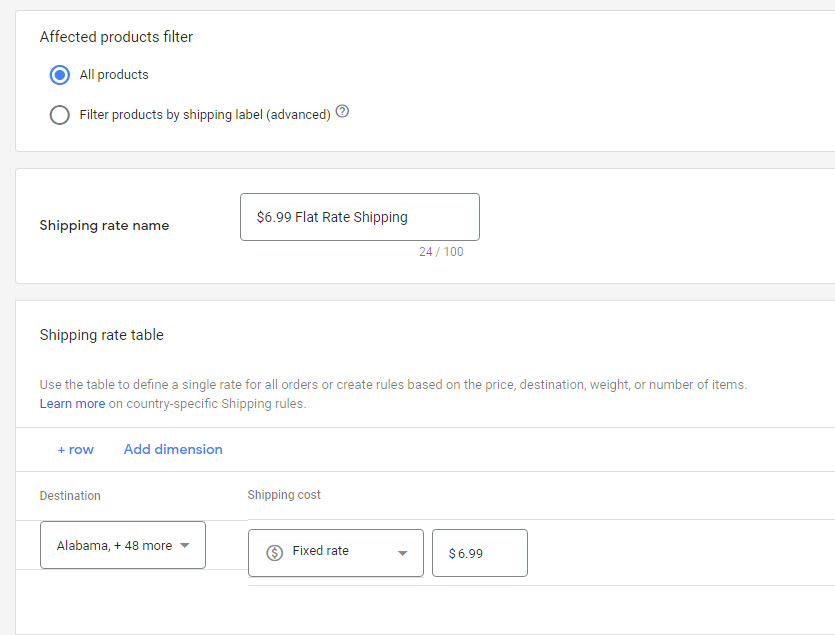Click arrow in Fixed rate selector

pos(402,552)
